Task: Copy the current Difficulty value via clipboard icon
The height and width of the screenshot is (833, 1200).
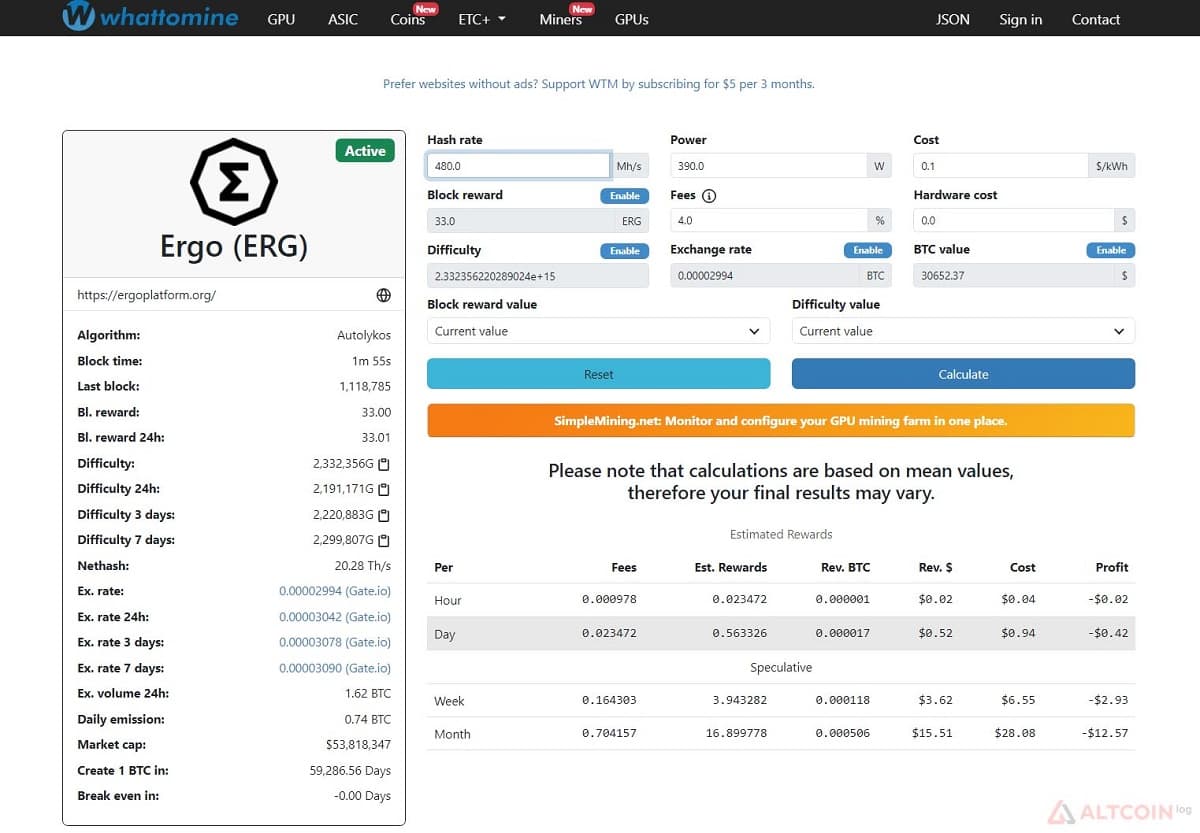Action: pyautogui.click(x=384, y=464)
